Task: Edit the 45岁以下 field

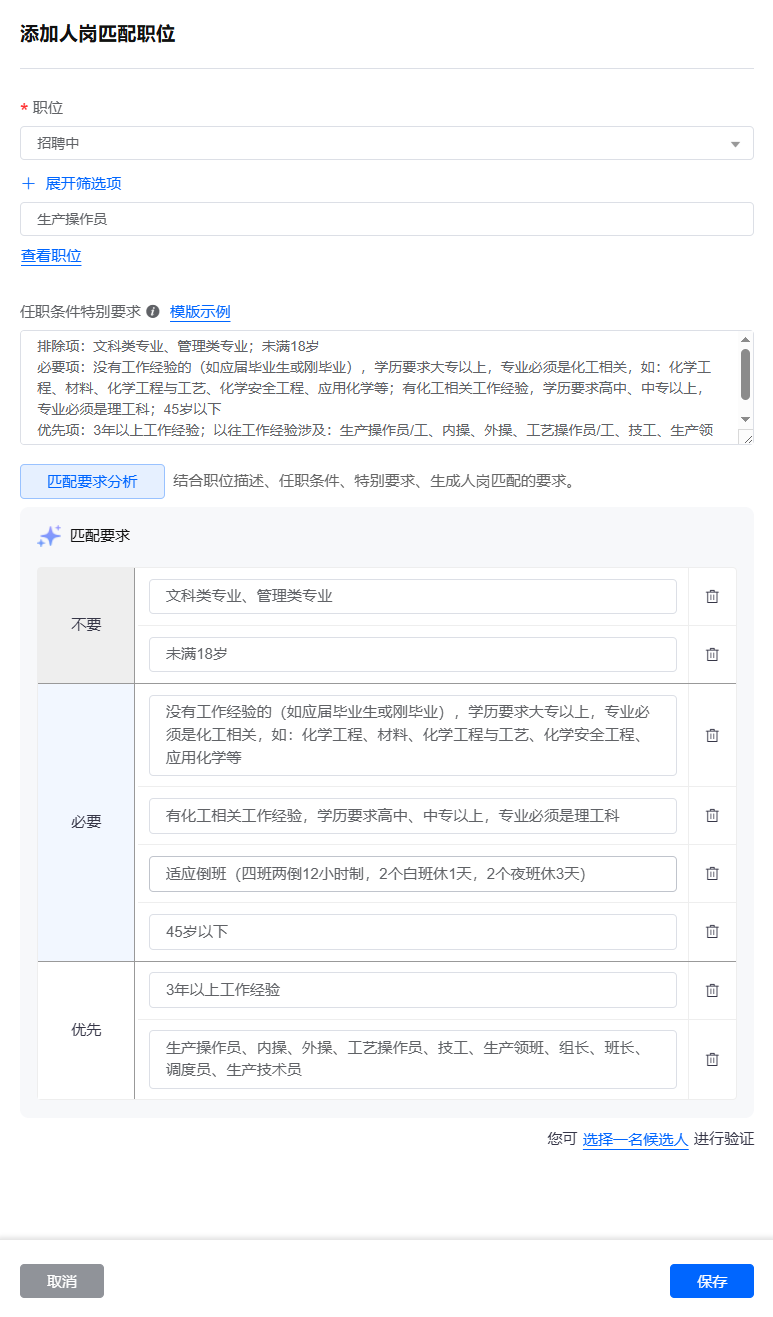Action: tap(413, 931)
